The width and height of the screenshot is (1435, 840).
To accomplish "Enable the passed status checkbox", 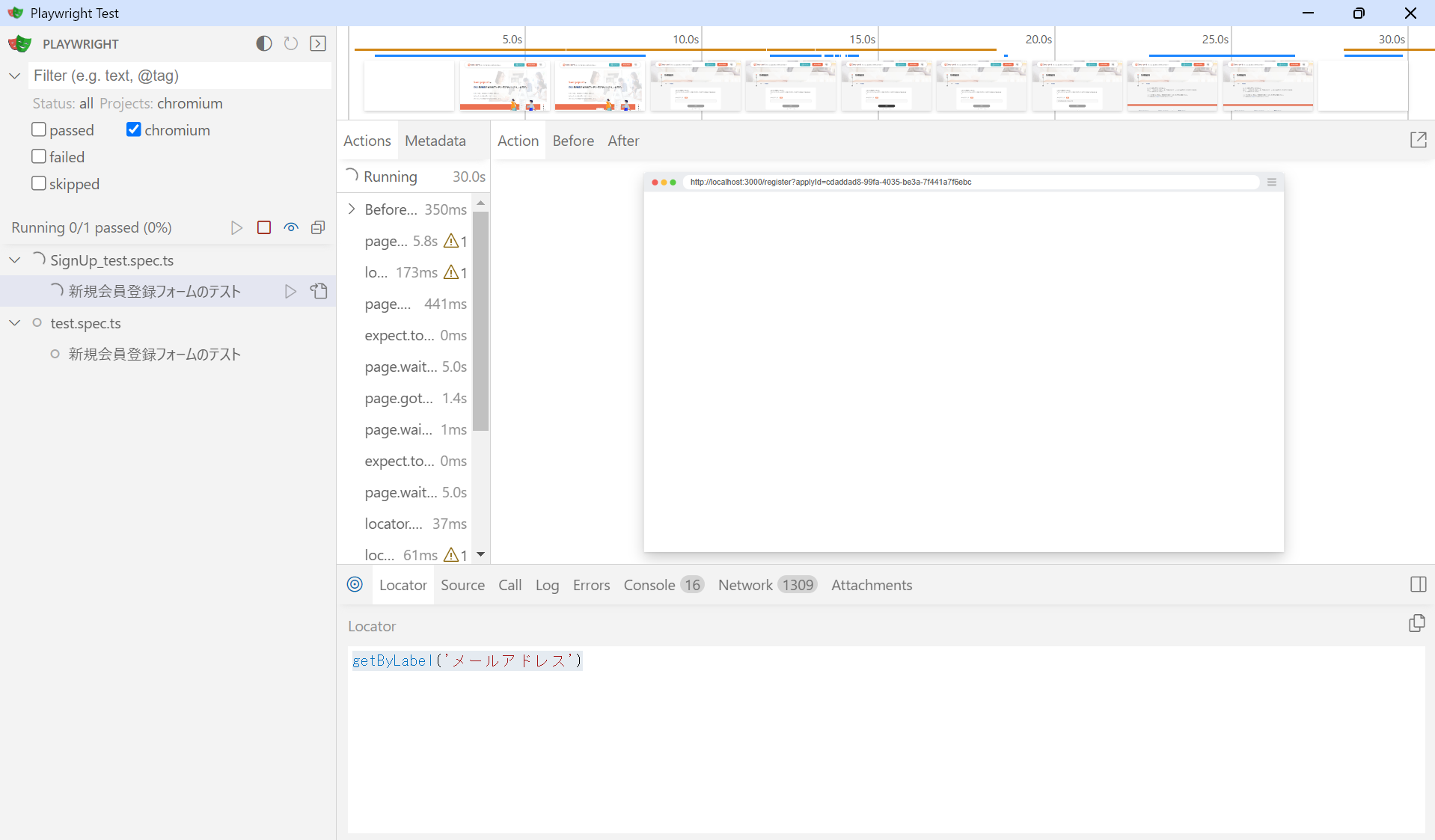I will click(39, 129).
